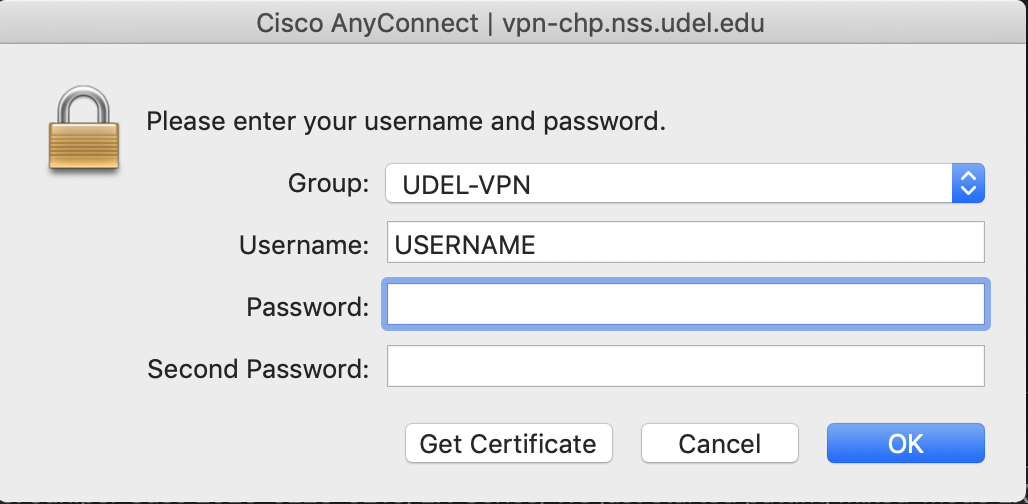Confirm login with the OK button

(x=905, y=443)
